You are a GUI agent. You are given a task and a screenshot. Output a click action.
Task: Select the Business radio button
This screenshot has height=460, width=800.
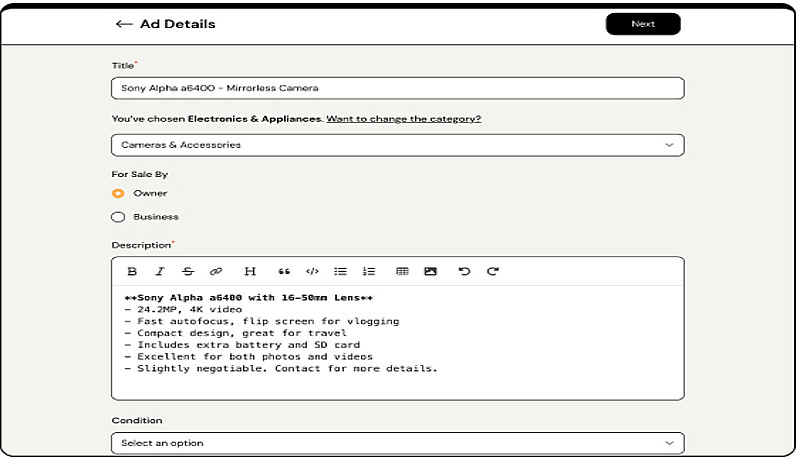pyautogui.click(x=118, y=217)
